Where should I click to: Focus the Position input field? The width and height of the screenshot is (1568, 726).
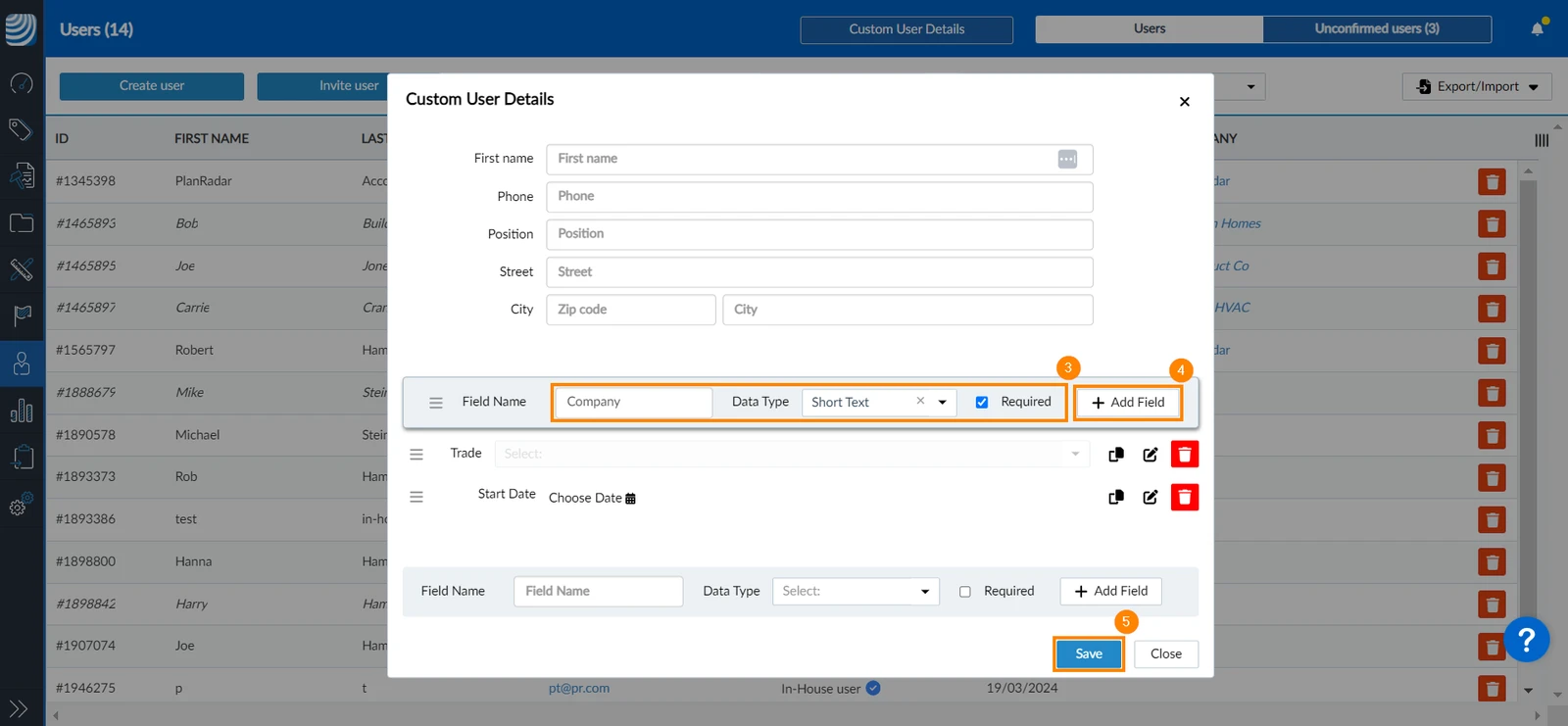pos(819,234)
